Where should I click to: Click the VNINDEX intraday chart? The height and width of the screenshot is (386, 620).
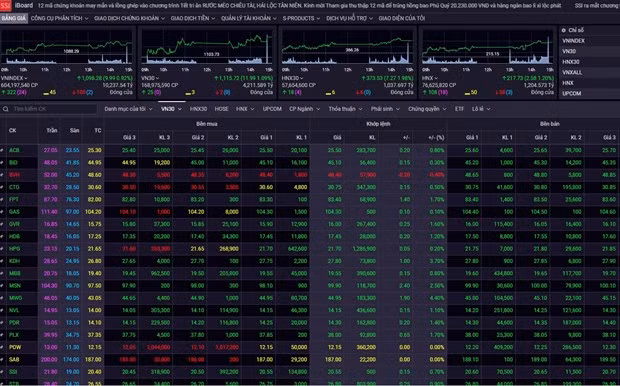coord(67,47)
